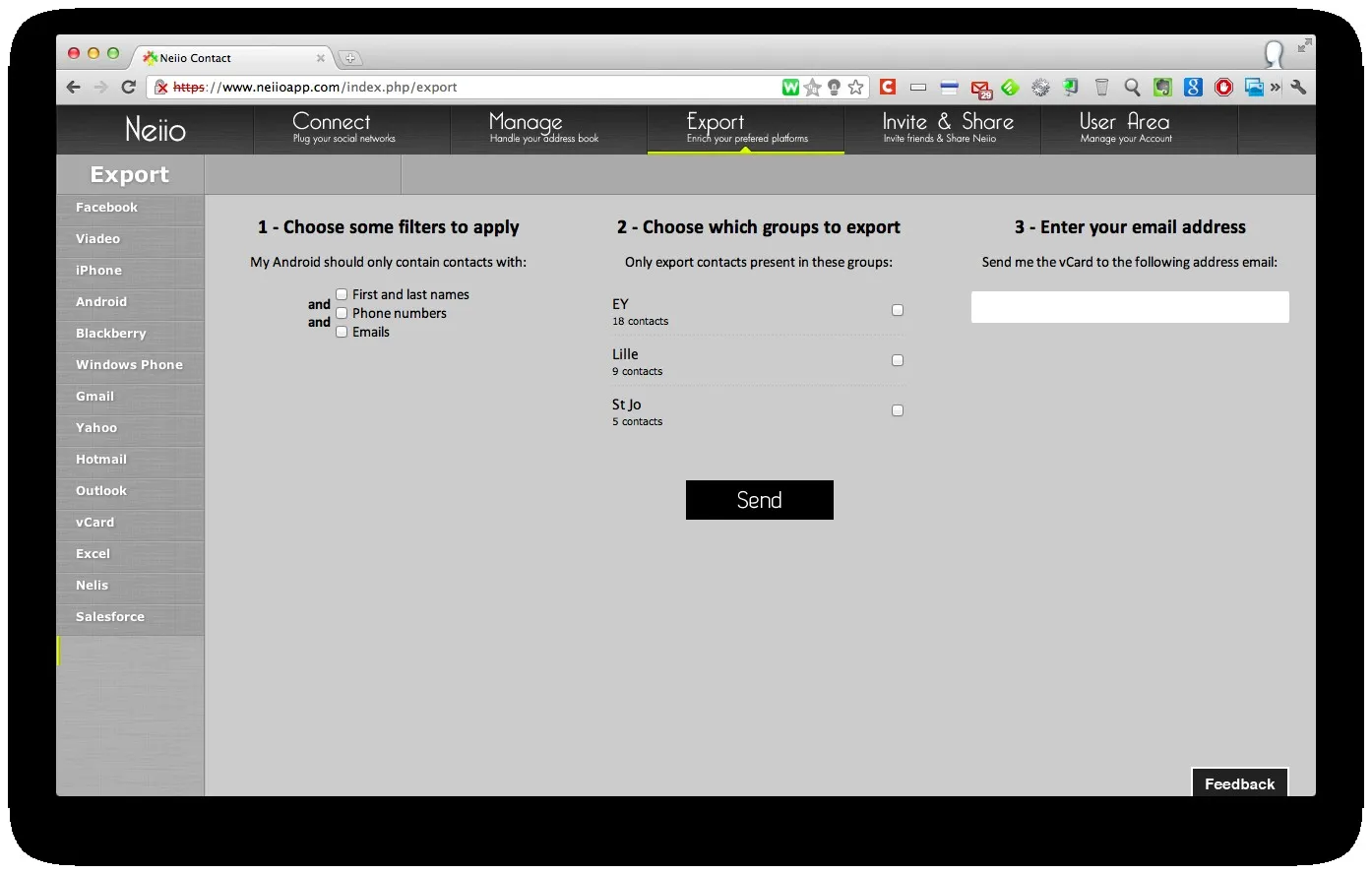The image size is (1372, 874).
Task: Open the Evernote elephant extension
Action: pos(1162,88)
